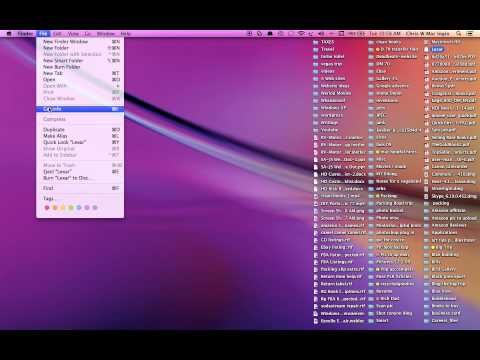Choose New Burn Folder
The height and width of the screenshot is (360, 480).
click(x=80, y=67)
